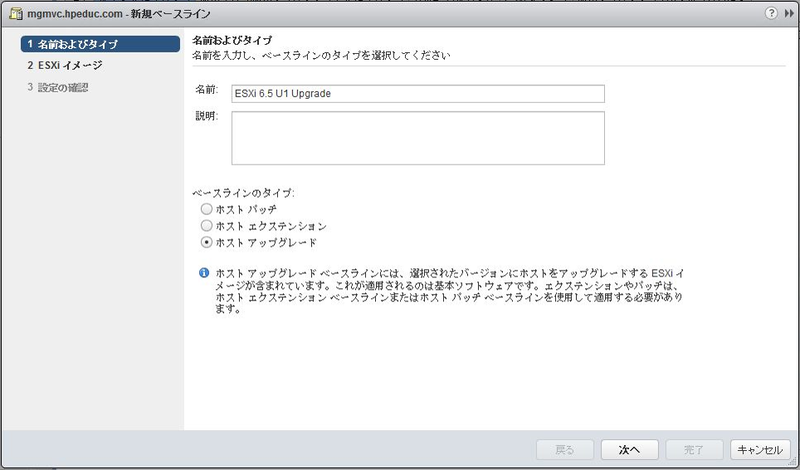800x470 pixels.
Task: Click the 説明 description text area
Action: point(418,138)
